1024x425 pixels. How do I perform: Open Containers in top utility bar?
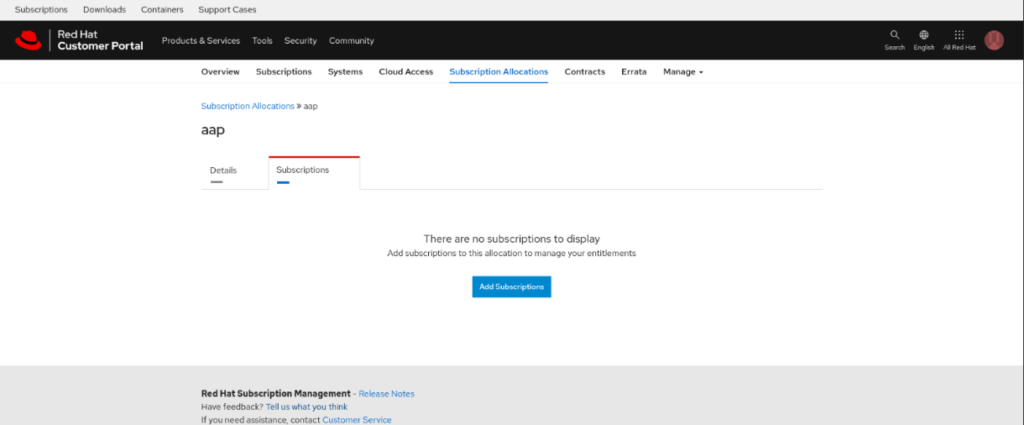click(162, 10)
